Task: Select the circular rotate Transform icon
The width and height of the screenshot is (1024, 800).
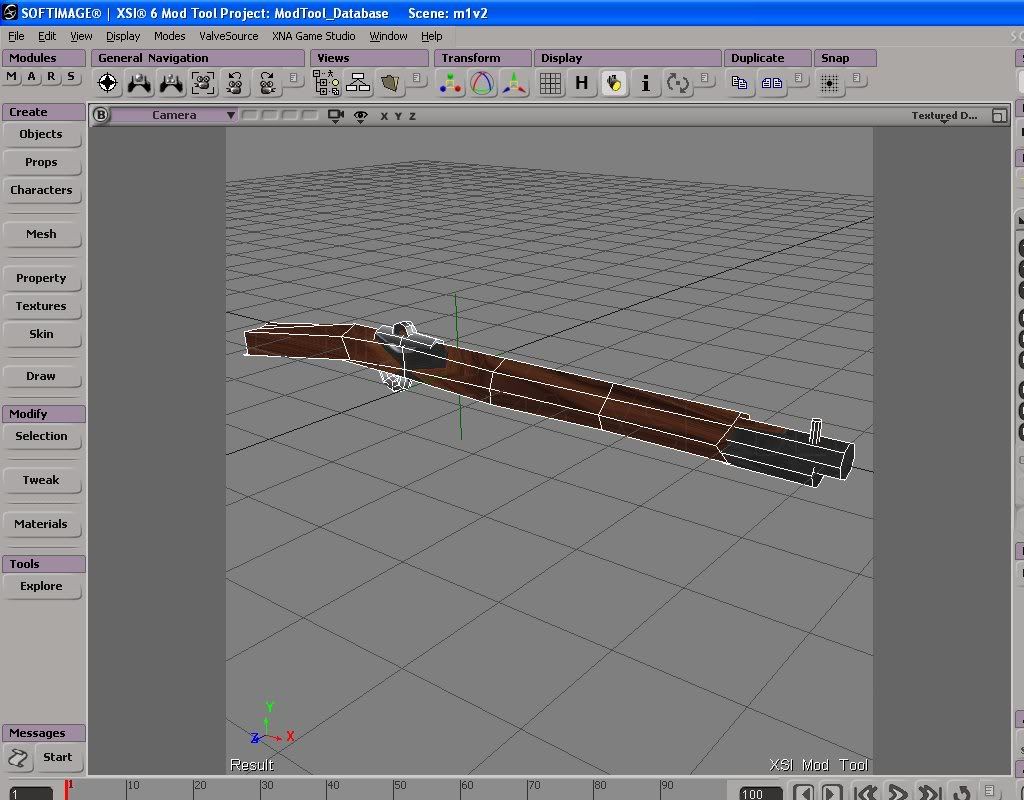Action: pyautogui.click(x=483, y=83)
